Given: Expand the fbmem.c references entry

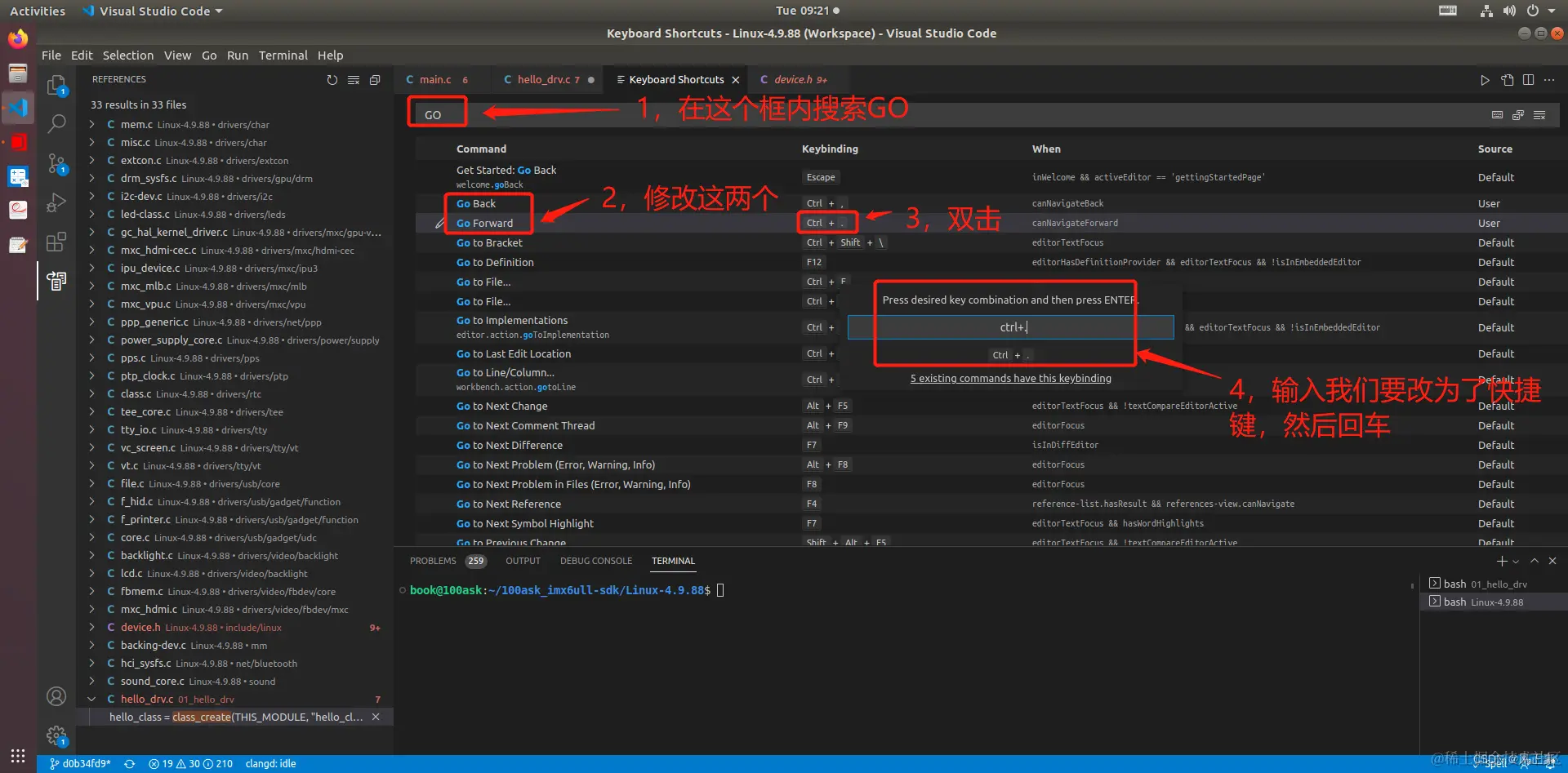Looking at the screenshot, I should pyautogui.click(x=91, y=592).
